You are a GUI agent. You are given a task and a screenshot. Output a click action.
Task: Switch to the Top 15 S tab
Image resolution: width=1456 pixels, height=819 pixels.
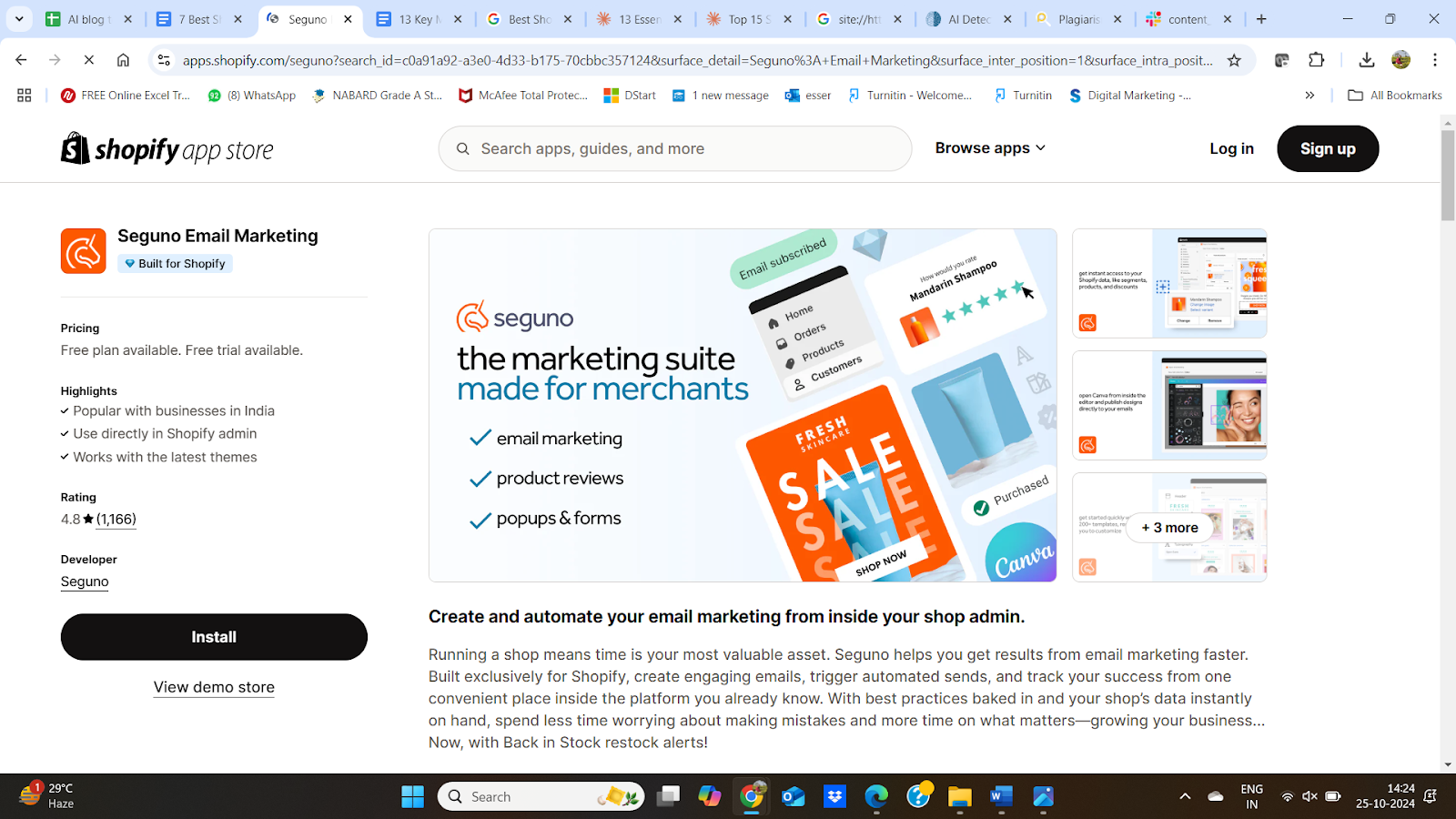749,19
